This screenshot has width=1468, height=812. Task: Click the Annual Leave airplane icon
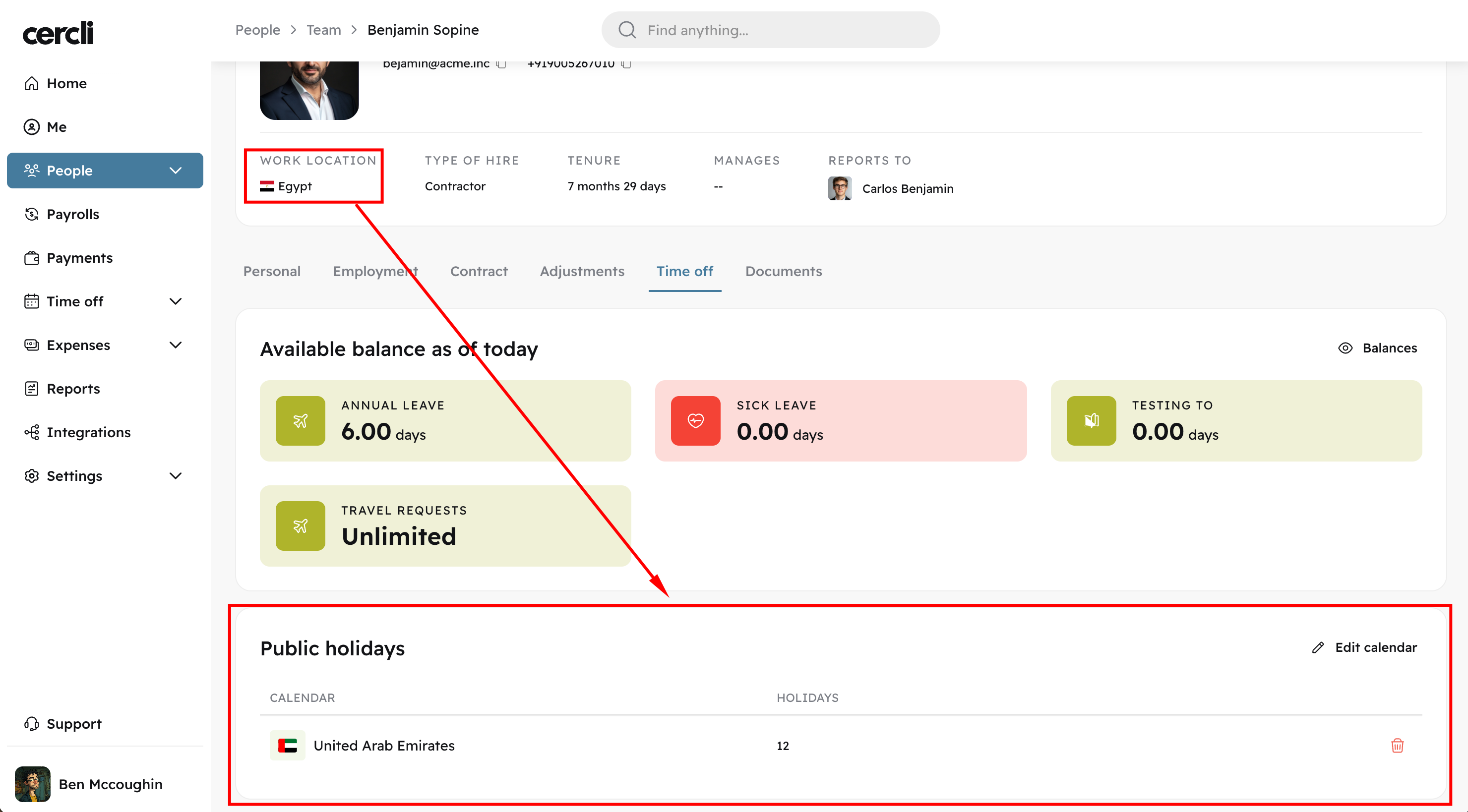pyautogui.click(x=301, y=421)
